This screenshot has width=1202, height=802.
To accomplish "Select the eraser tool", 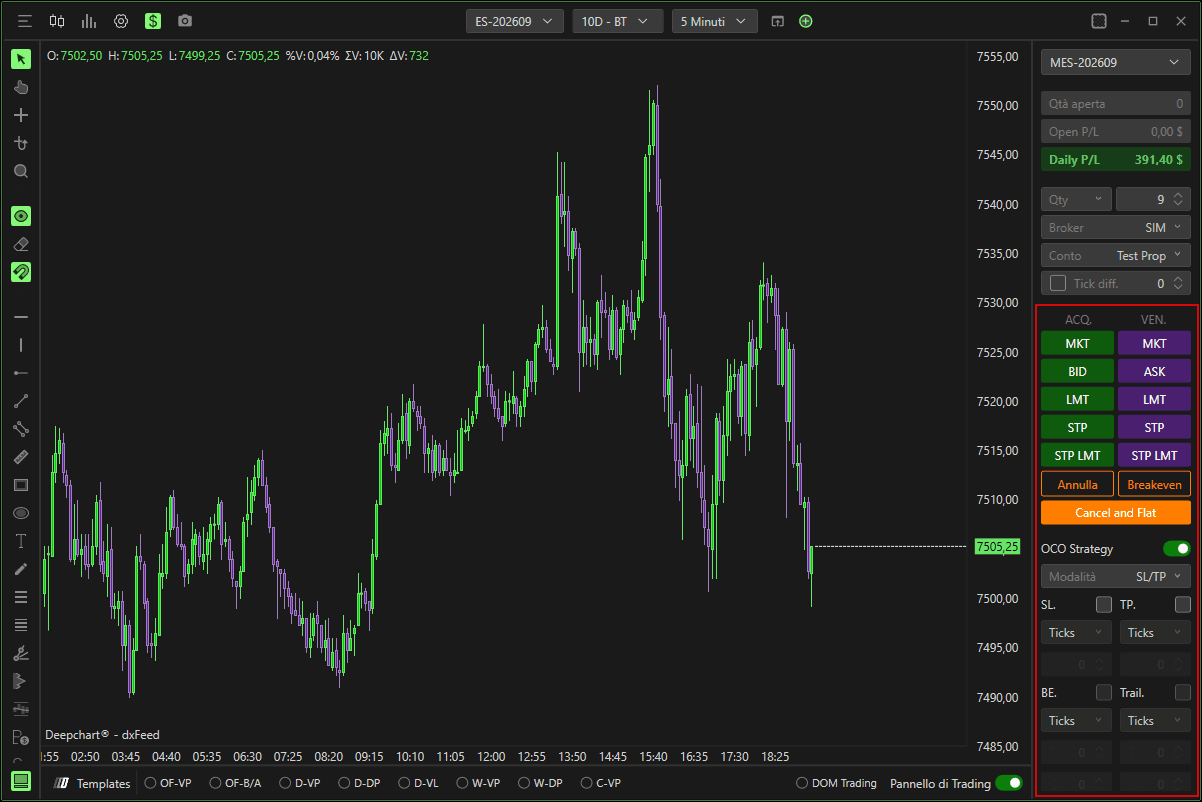I will coord(21,244).
